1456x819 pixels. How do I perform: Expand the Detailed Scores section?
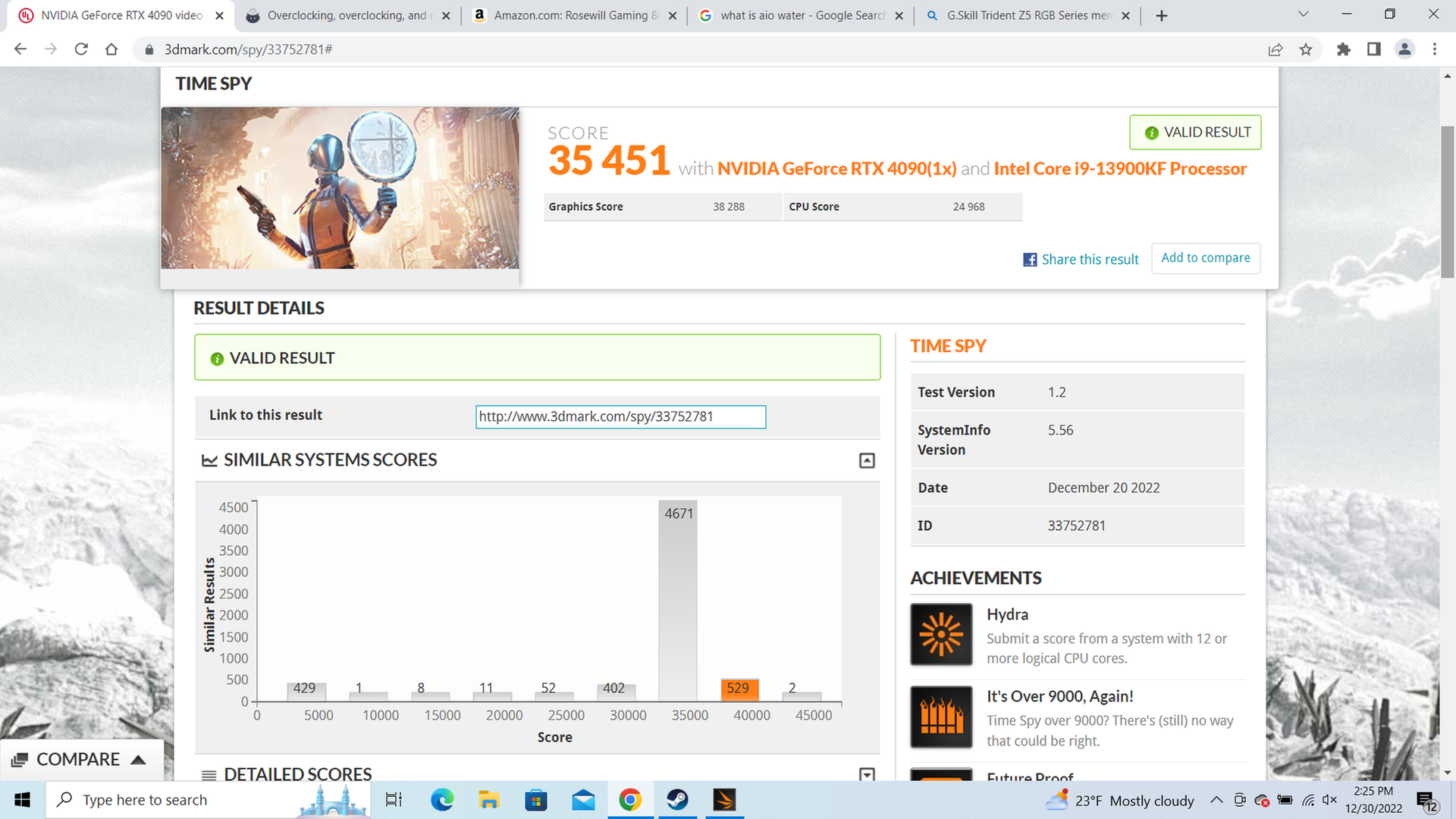[x=867, y=774]
